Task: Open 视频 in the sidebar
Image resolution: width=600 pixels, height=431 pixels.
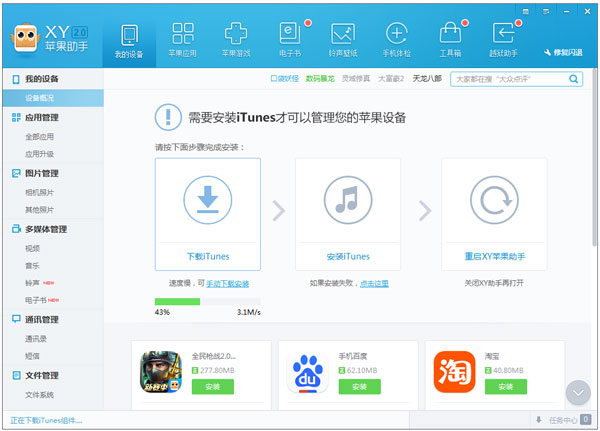Action: point(33,248)
